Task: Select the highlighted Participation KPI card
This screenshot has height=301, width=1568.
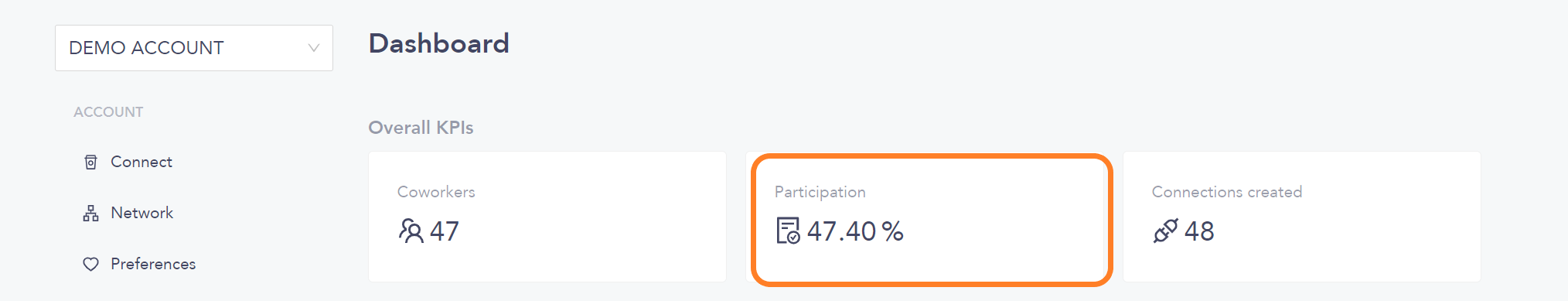Action: pyautogui.click(x=932, y=220)
